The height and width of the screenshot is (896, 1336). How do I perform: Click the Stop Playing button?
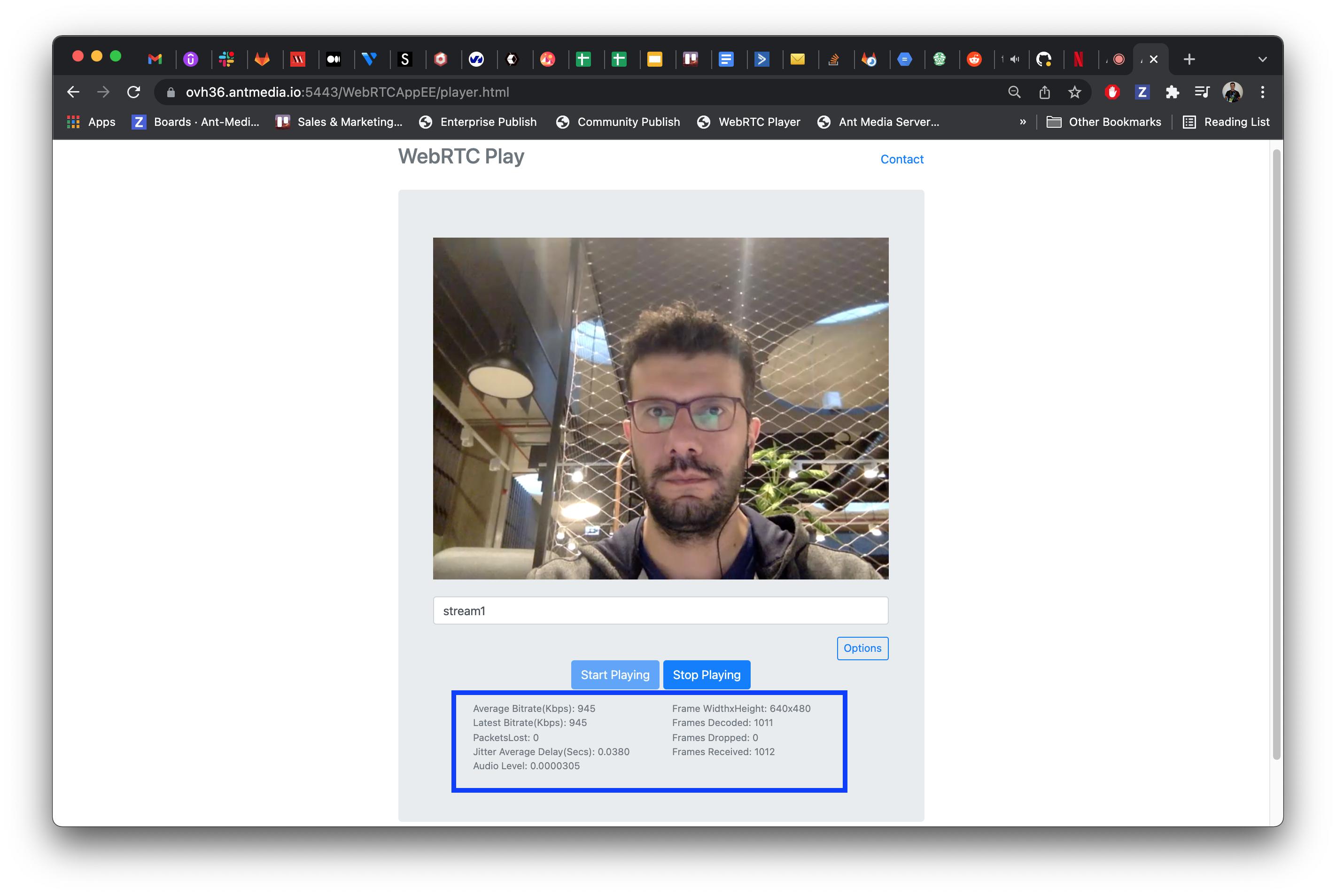click(x=706, y=675)
